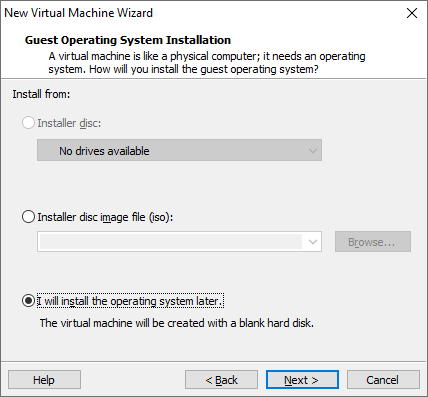Click the Guest Operating System Installation heading
The width and height of the screenshot is (428, 397).
point(128,40)
